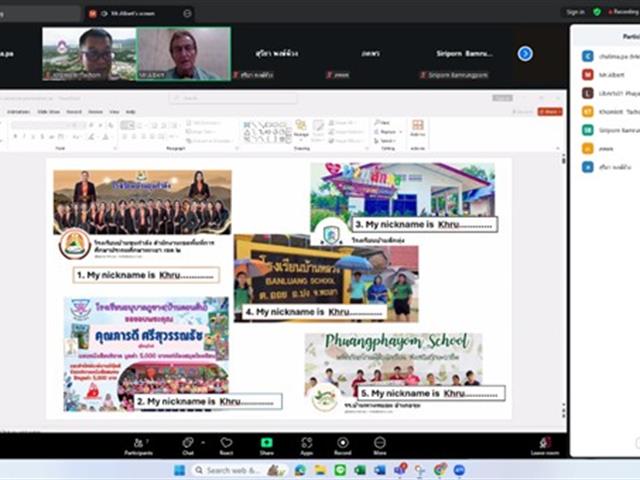Viewport: 640px width, 480px height.
Task: Select the Mr.Albert video thumbnail
Action: pos(183,53)
